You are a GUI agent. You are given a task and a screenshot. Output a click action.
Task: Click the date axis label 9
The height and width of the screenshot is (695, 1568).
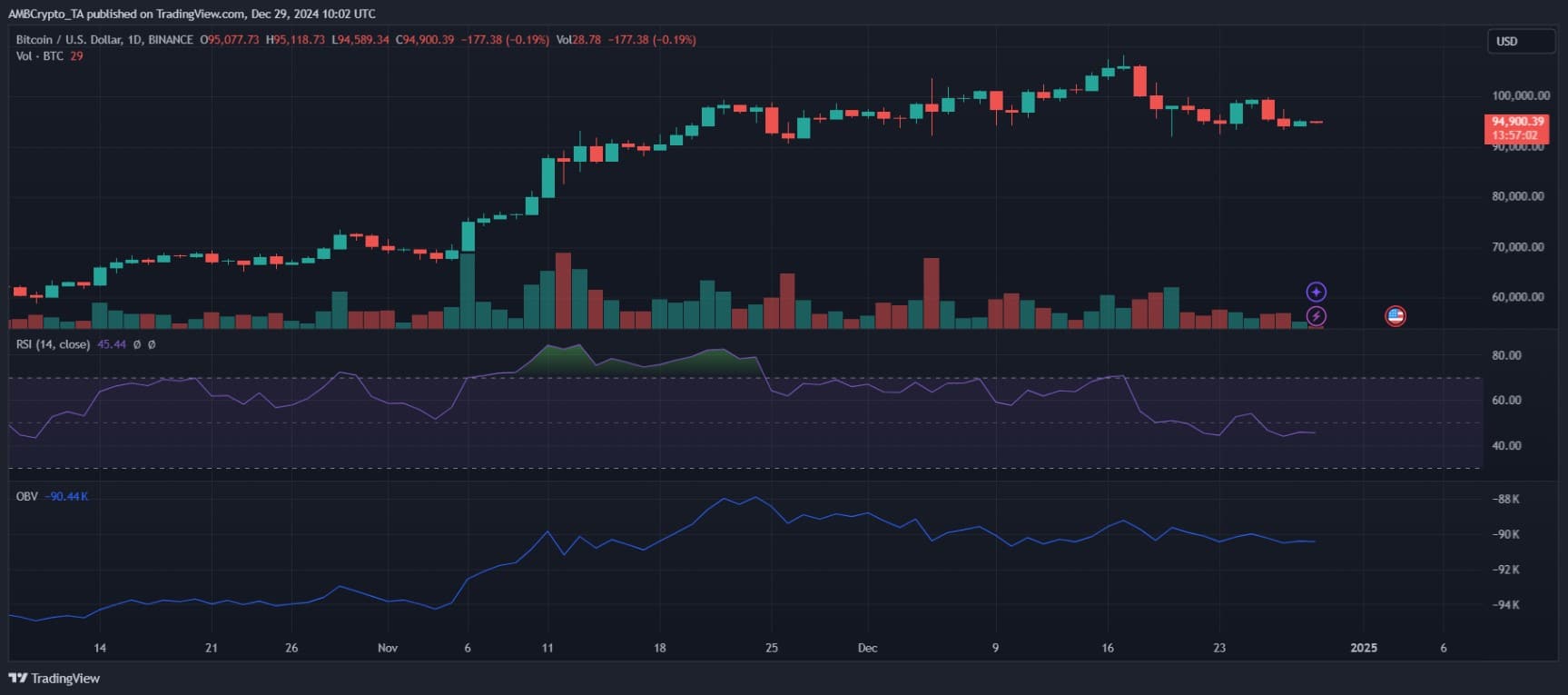pyautogui.click(x=995, y=648)
